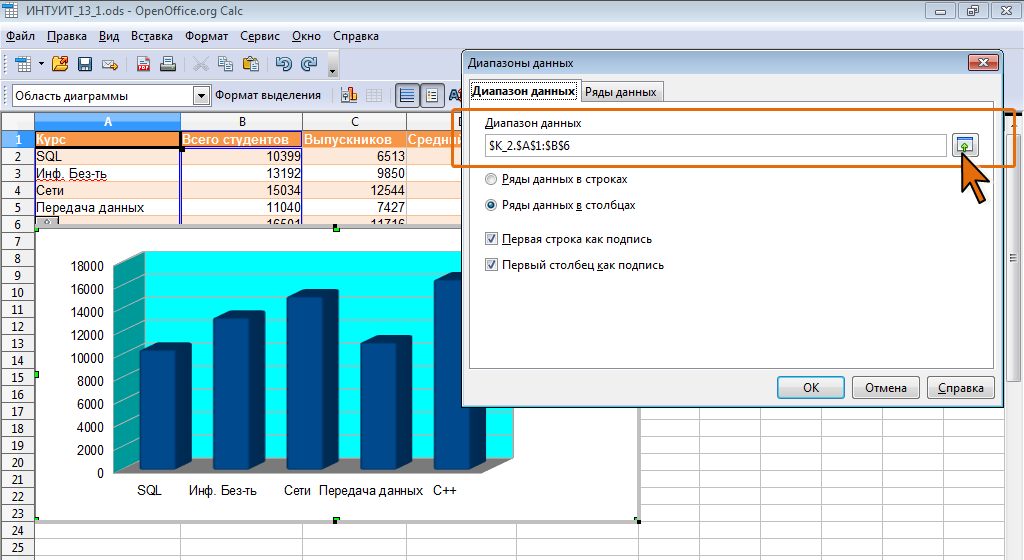Open the Сервис menu

pyautogui.click(x=260, y=36)
